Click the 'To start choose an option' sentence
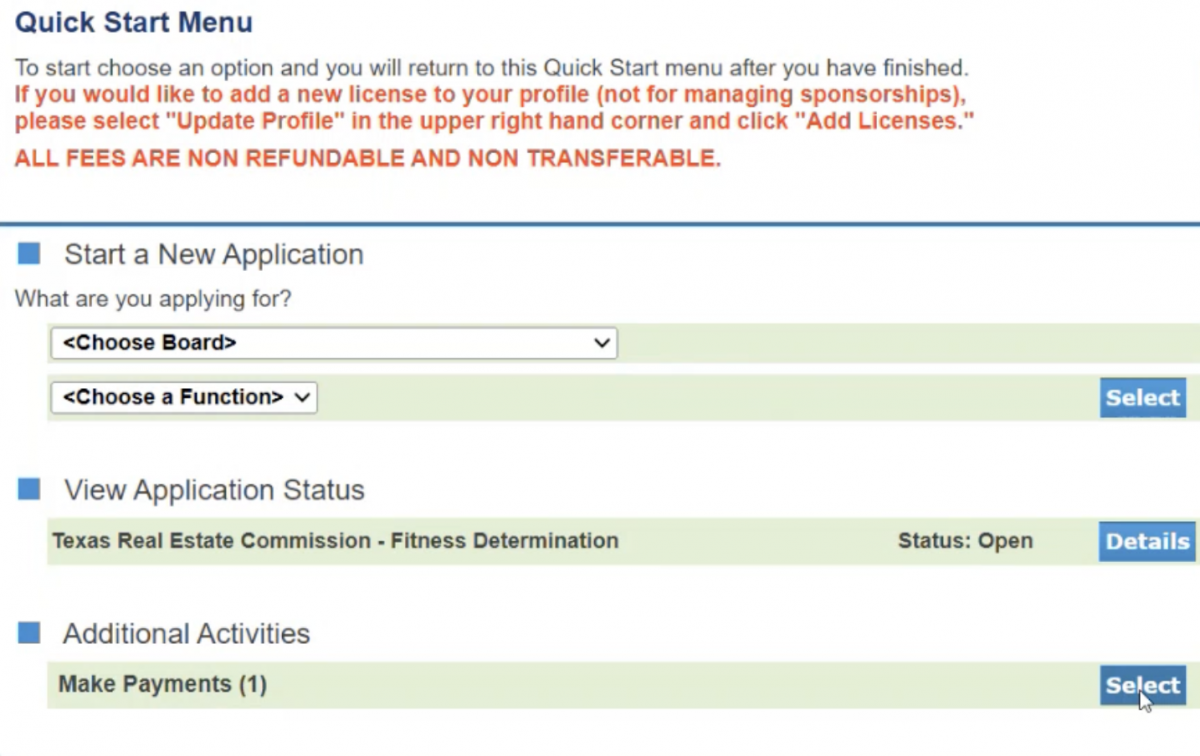Image resolution: width=1200 pixels, height=756 pixels. coord(491,69)
